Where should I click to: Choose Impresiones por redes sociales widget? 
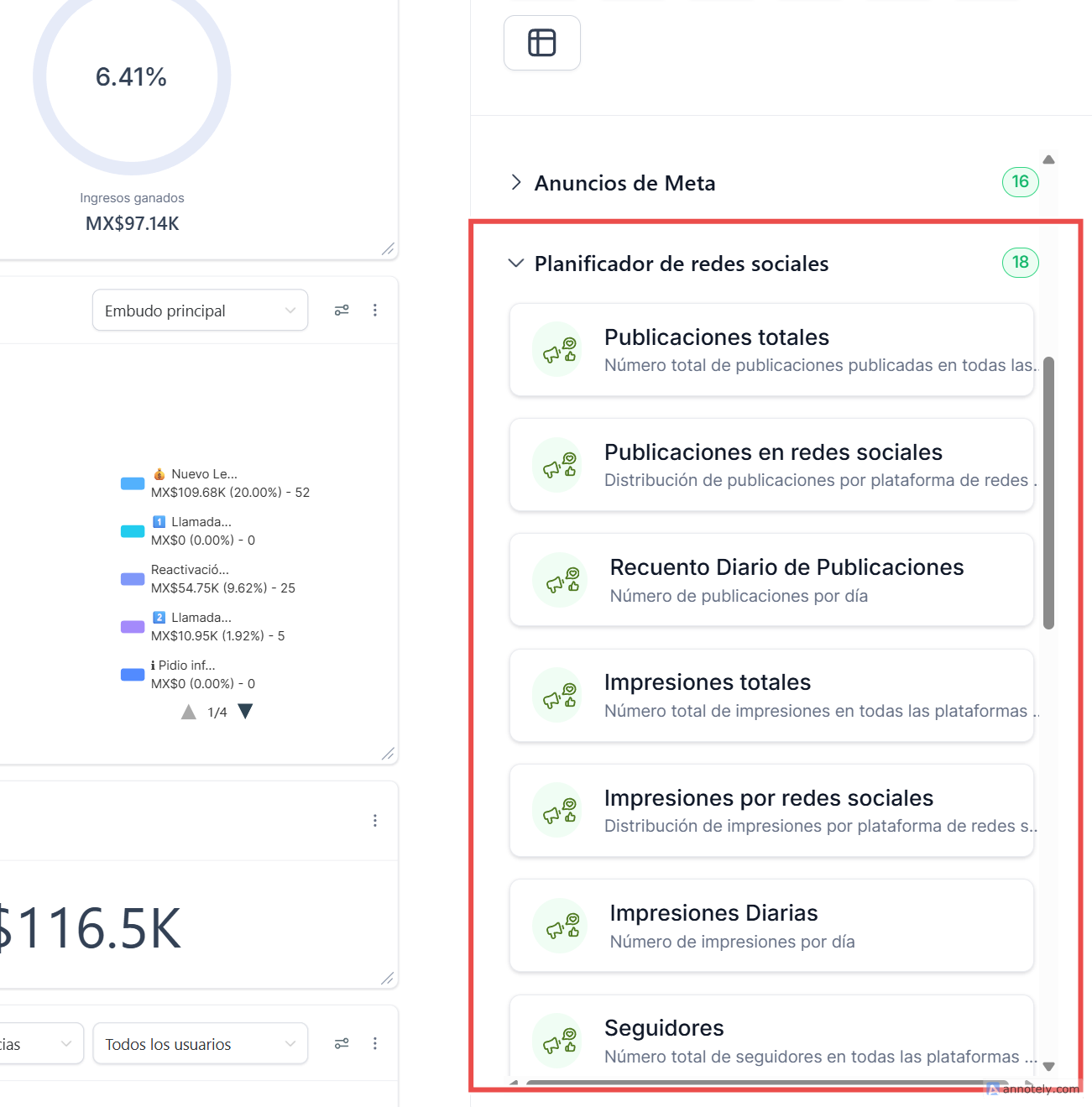tap(771, 810)
